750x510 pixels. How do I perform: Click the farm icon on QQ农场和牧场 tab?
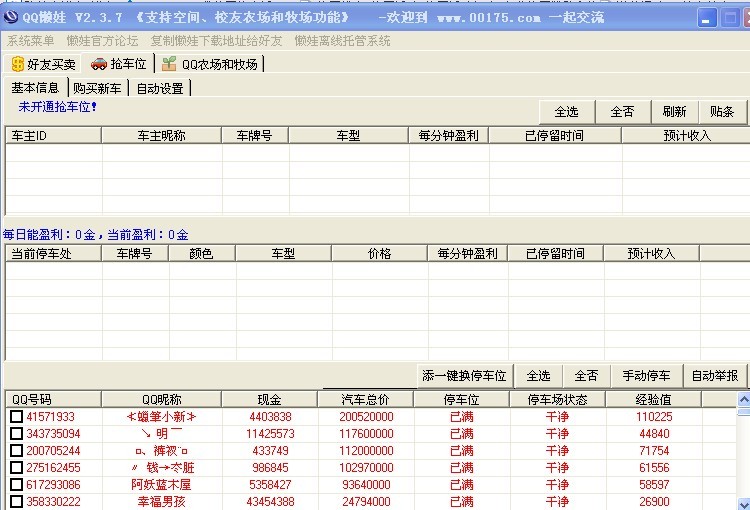pos(169,64)
